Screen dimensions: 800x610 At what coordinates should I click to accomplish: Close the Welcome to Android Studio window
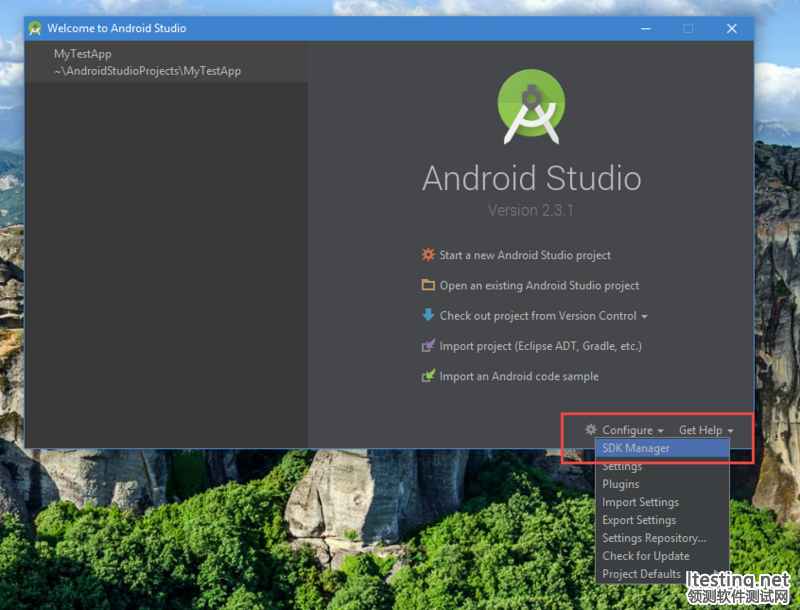point(732,29)
